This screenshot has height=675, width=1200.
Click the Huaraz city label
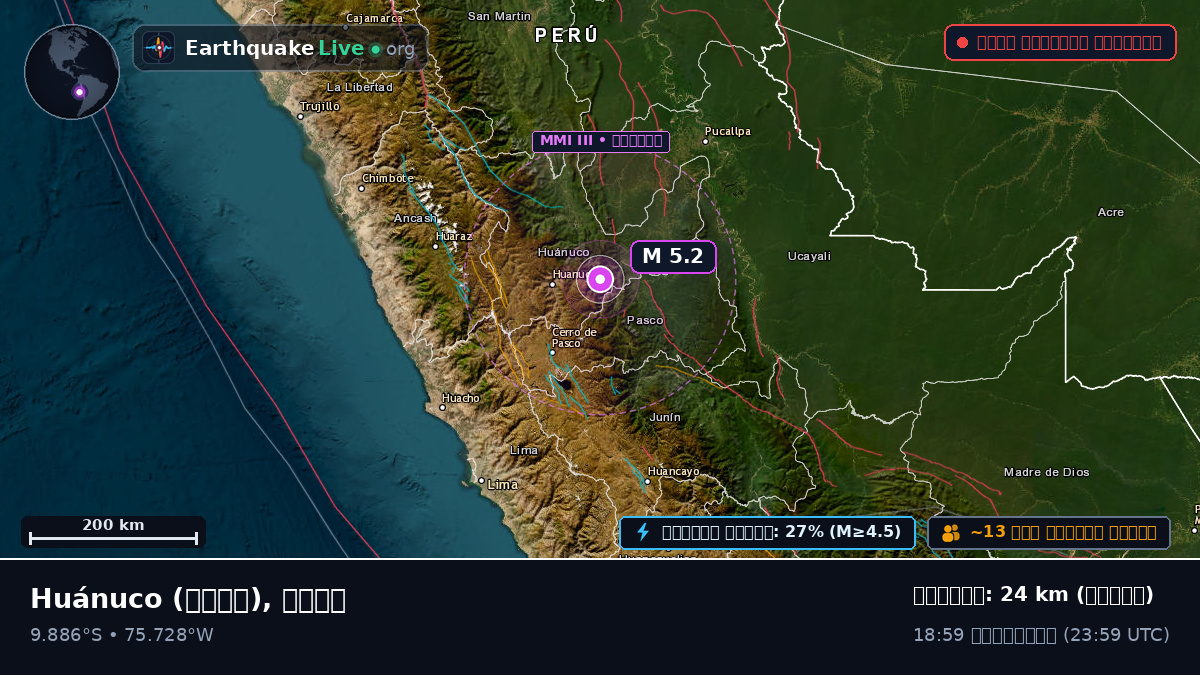[x=454, y=236]
